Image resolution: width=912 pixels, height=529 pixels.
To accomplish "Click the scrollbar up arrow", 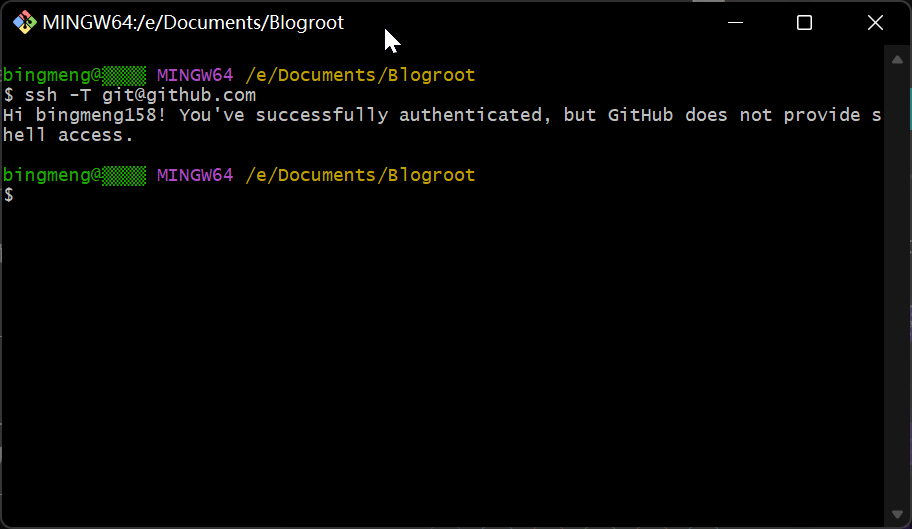I will click(x=897, y=59).
